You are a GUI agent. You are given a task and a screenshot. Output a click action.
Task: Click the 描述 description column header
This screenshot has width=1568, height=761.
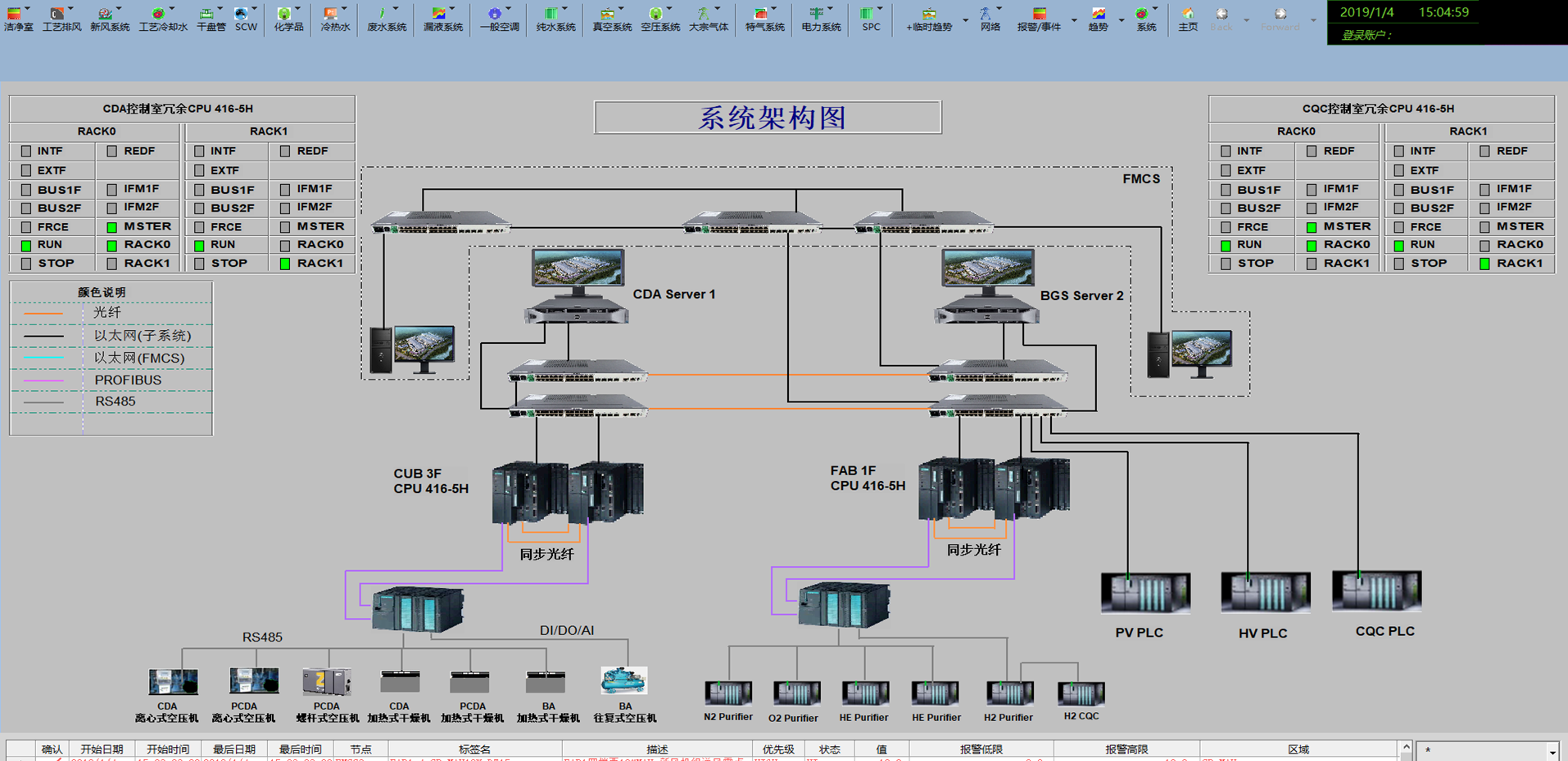coord(657,749)
